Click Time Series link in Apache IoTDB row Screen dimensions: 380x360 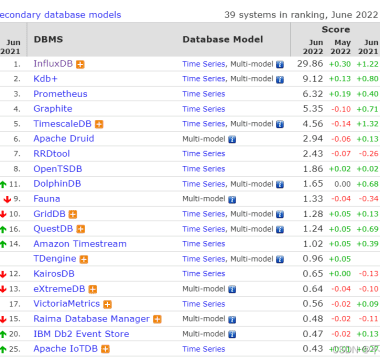coord(204,349)
